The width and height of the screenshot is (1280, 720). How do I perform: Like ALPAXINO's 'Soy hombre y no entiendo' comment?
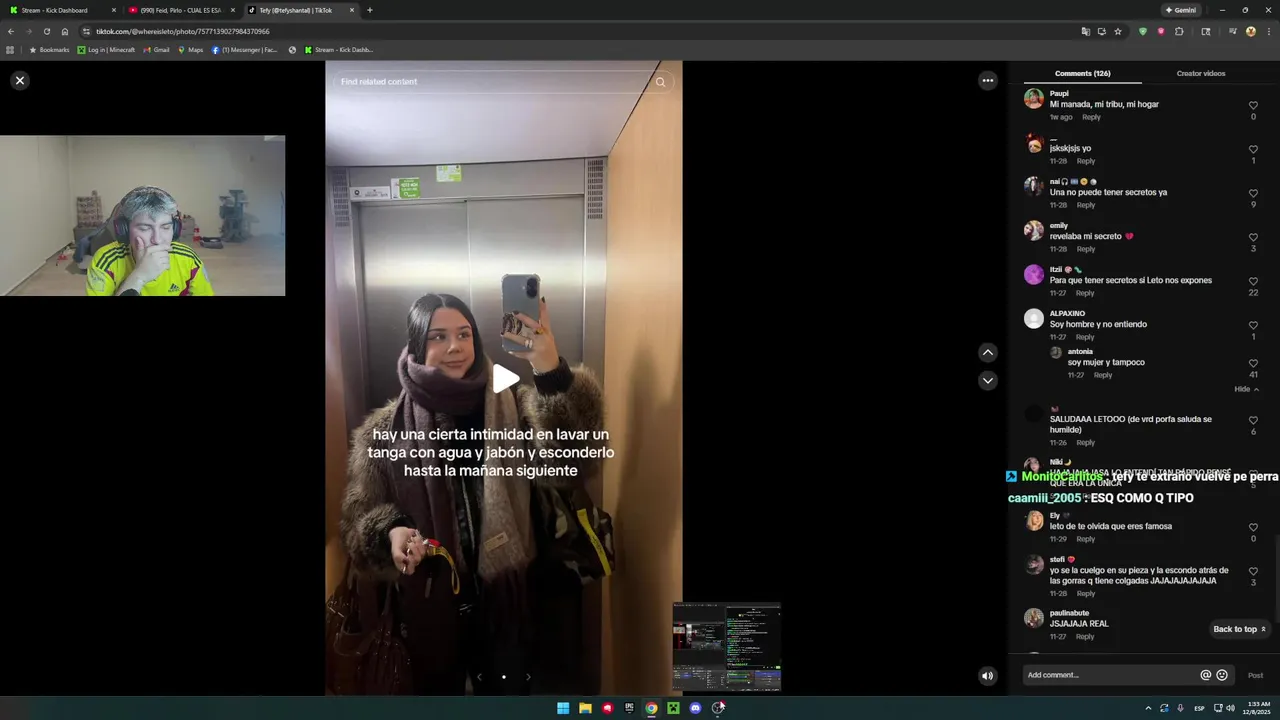pos(1253,325)
